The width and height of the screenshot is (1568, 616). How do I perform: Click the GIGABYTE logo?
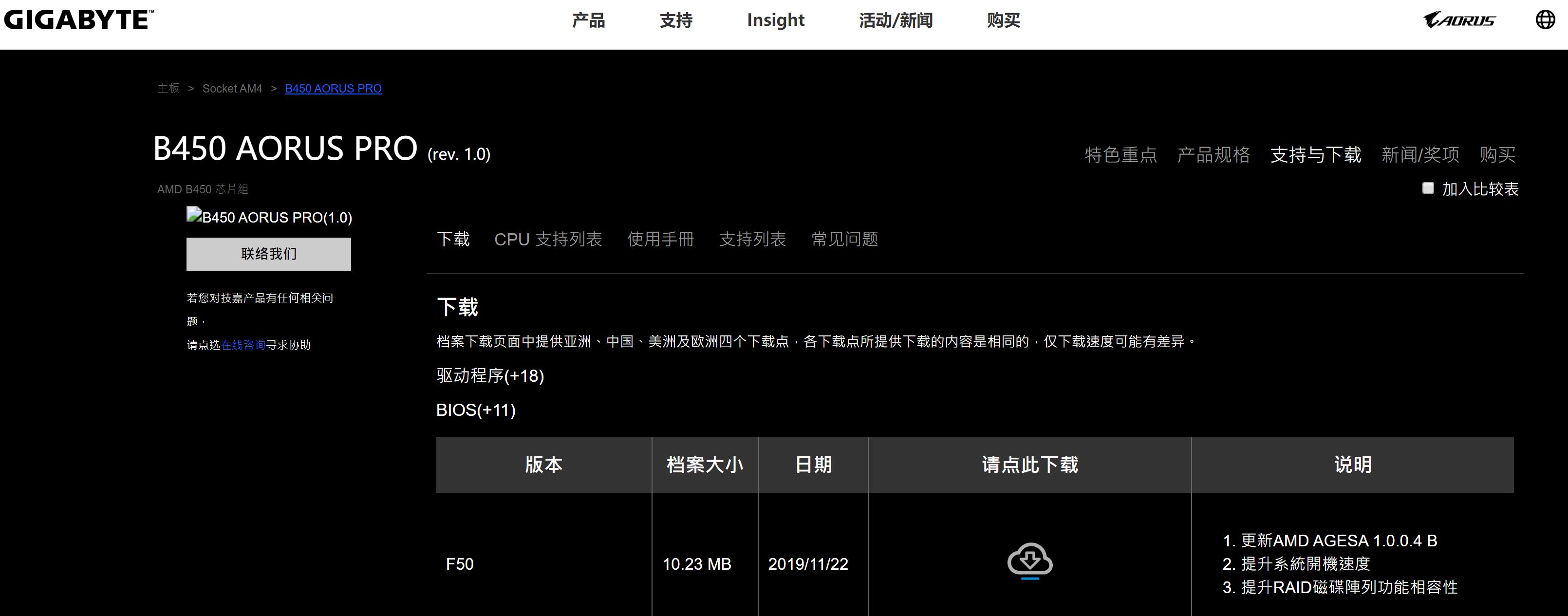click(x=78, y=19)
